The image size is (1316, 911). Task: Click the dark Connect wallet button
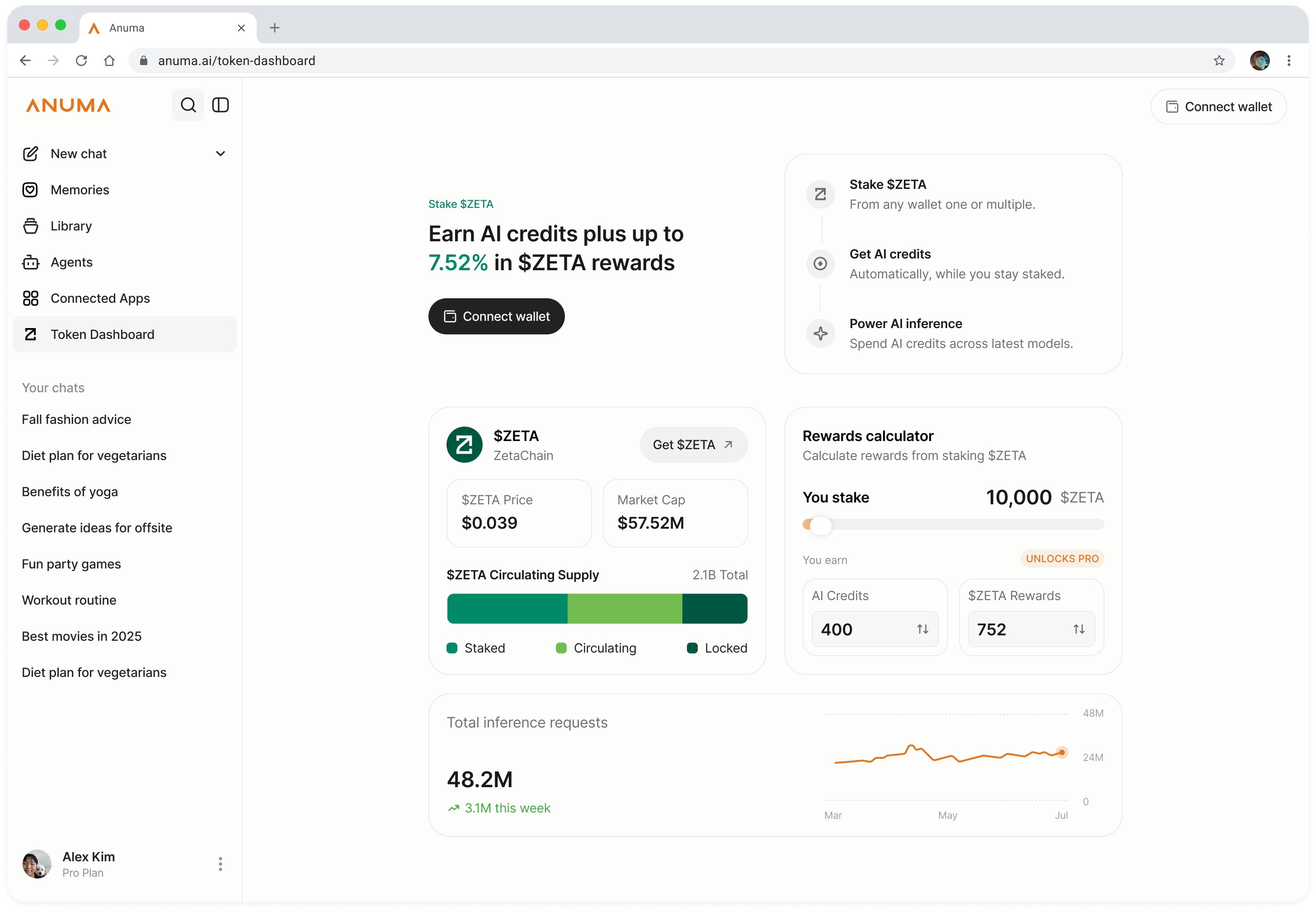click(497, 316)
